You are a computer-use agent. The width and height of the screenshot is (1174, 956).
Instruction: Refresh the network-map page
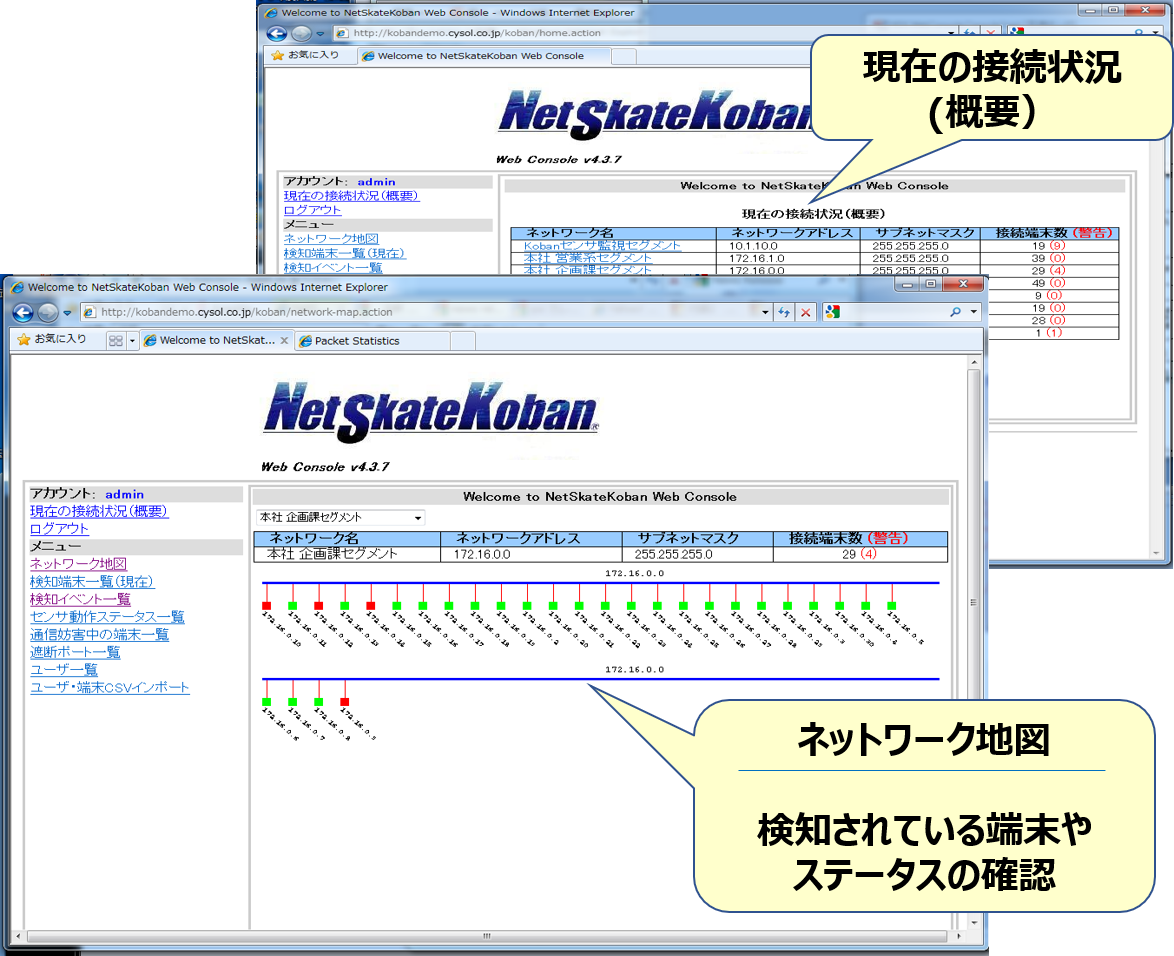tap(784, 312)
